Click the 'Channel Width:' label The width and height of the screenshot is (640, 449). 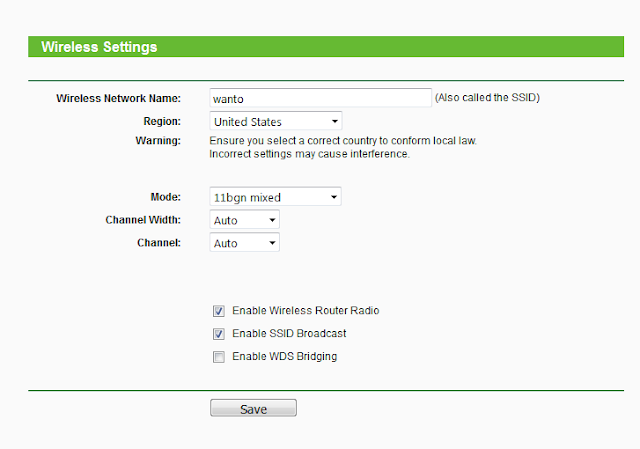pos(143,220)
